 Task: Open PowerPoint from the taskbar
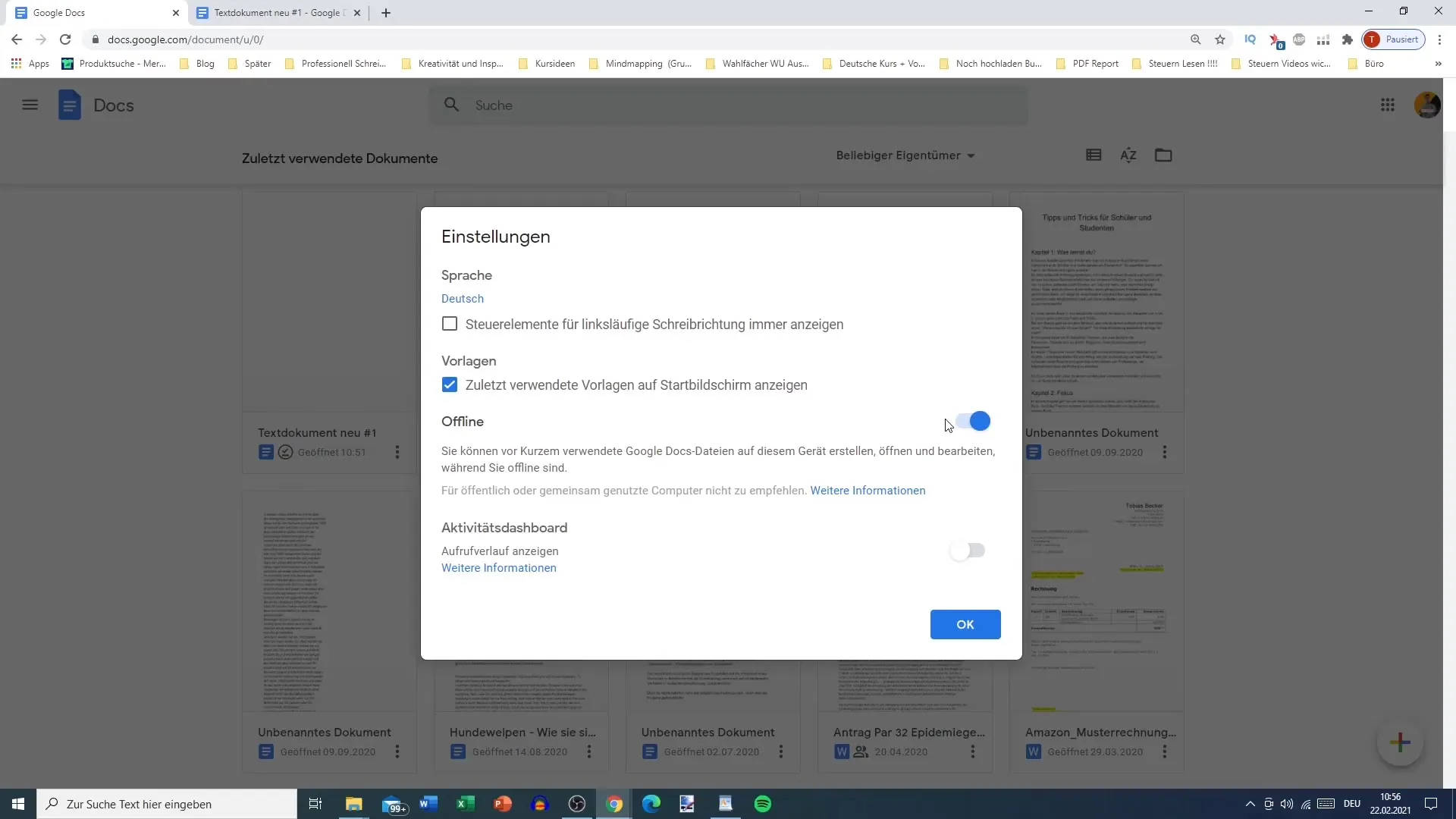pyautogui.click(x=503, y=804)
